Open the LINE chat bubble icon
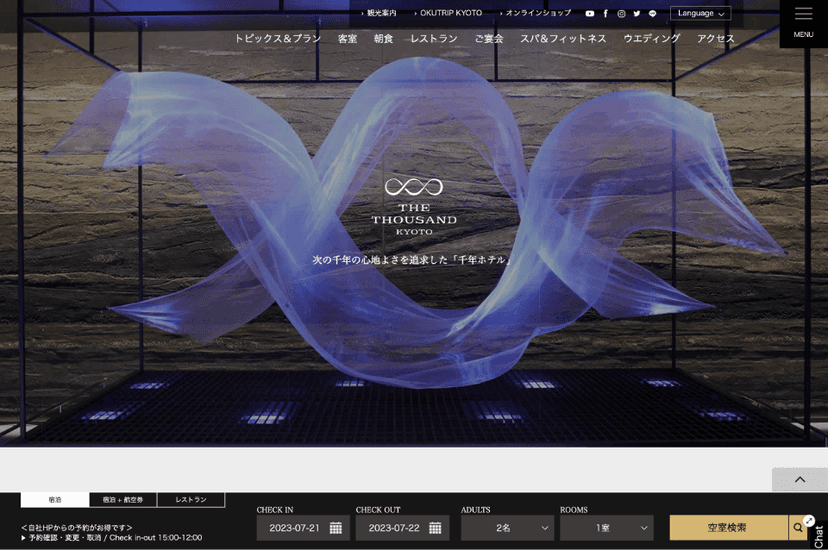This screenshot has height=550, width=828. [x=653, y=14]
